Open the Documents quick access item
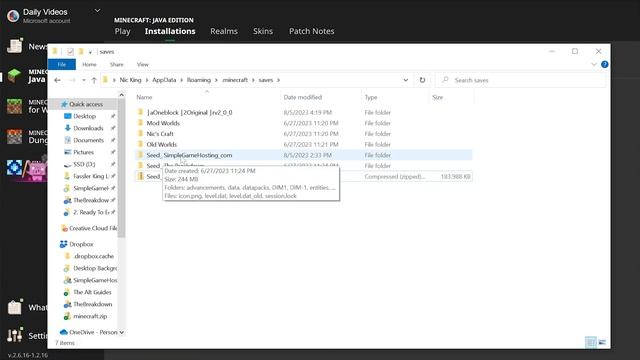This screenshot has width=640, height=360. point(89,140)
